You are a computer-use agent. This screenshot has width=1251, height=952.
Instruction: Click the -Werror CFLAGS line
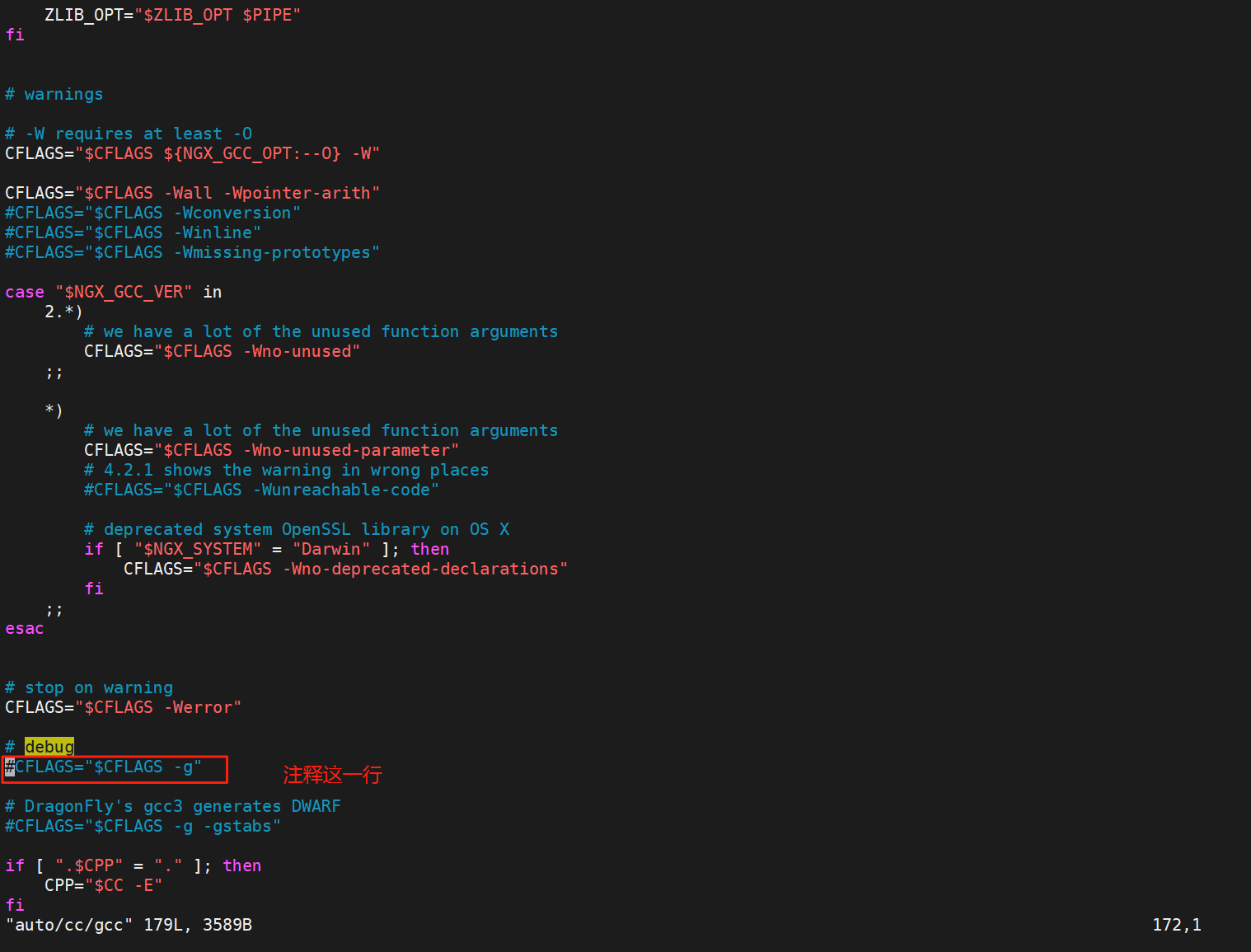click(x=123, y=707)
